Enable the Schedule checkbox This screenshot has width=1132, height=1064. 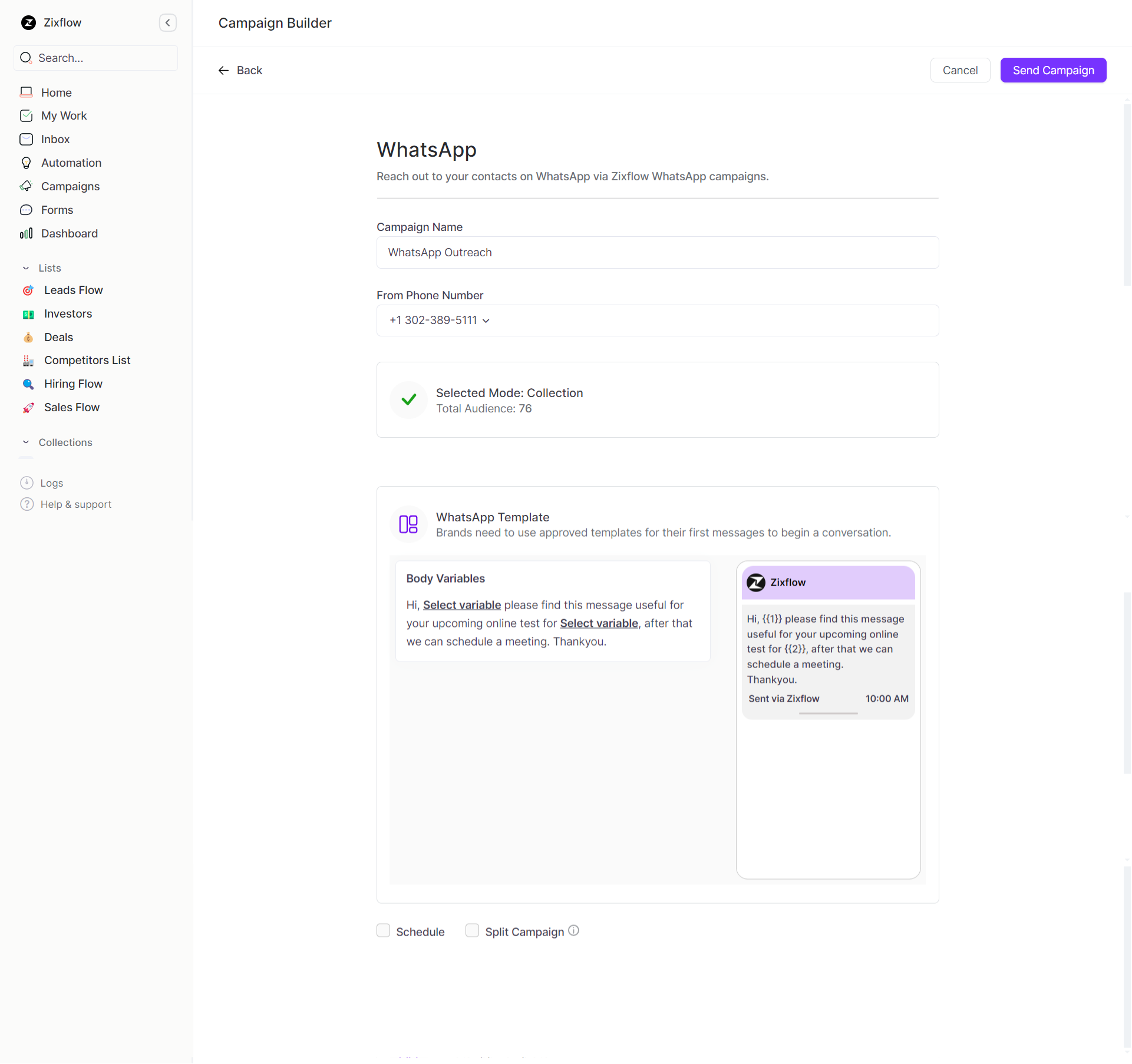[384, 931]
